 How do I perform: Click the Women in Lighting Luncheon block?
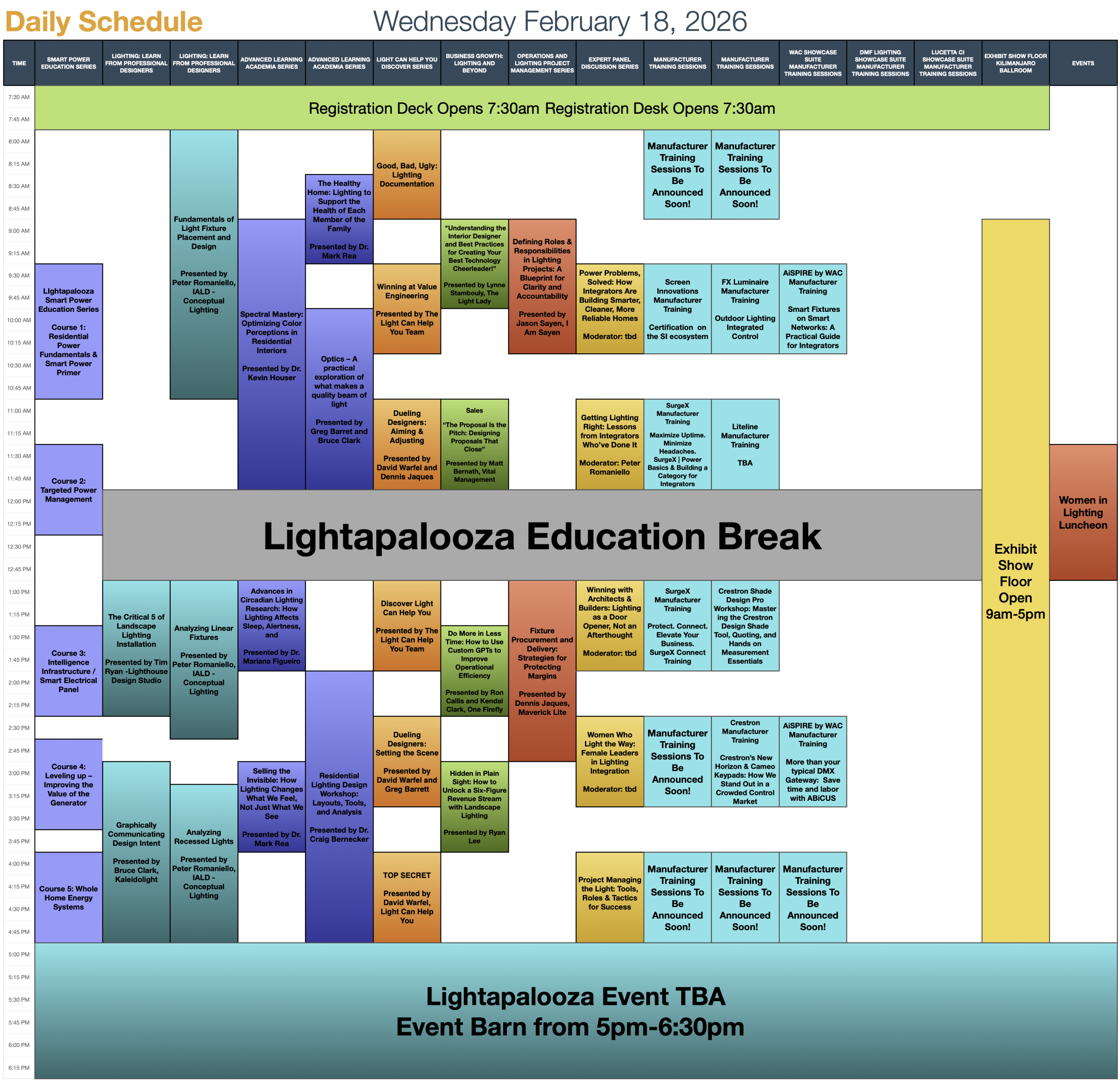[1082, 513]
